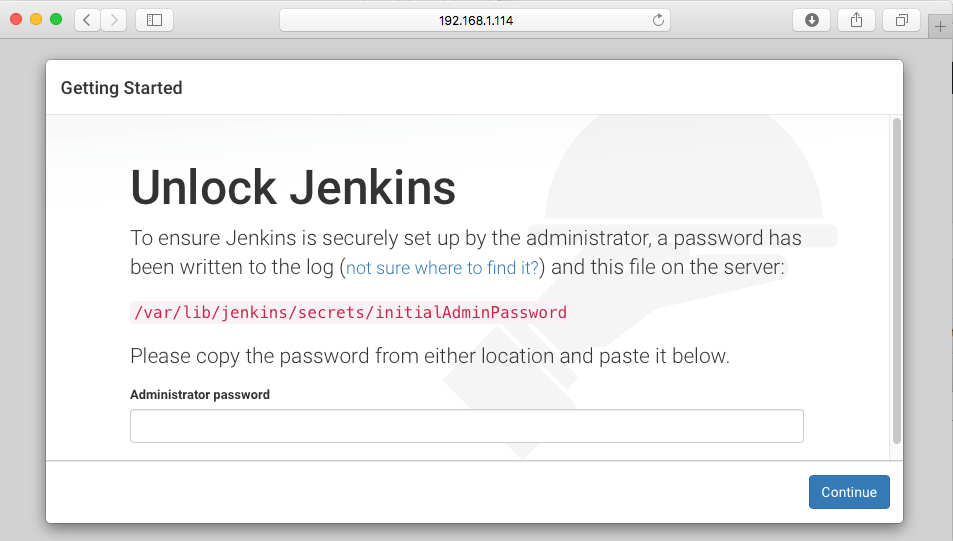Click the Unlock Jenkins heading
The height and width of the screenshot is (541, 953).
point(293,187)
